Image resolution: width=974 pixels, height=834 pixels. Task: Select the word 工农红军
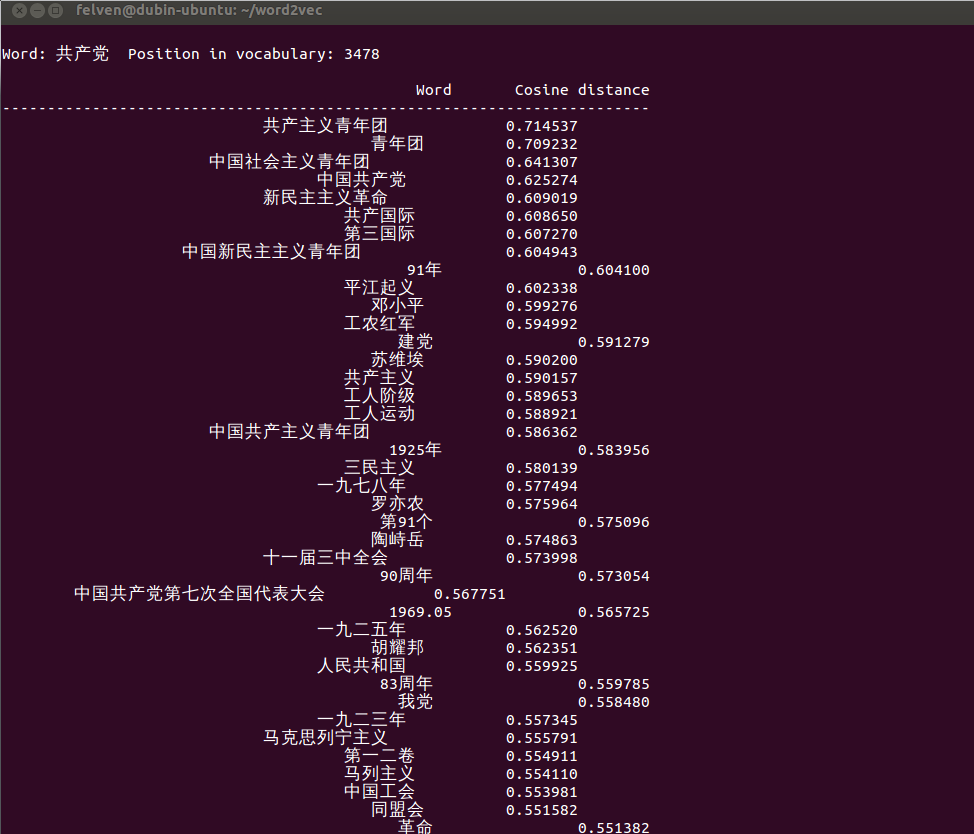coord(379,324)
